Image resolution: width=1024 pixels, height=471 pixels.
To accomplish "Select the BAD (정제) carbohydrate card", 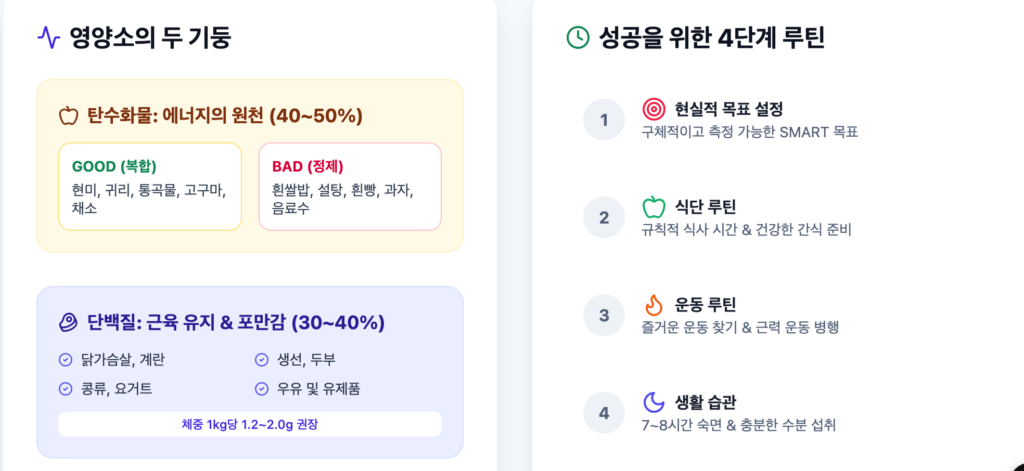I will coord(349,187).
